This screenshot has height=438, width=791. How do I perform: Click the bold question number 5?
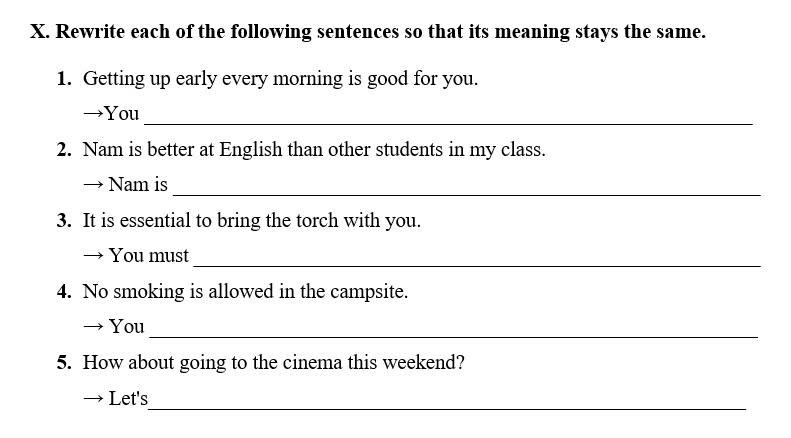[64, 362]
